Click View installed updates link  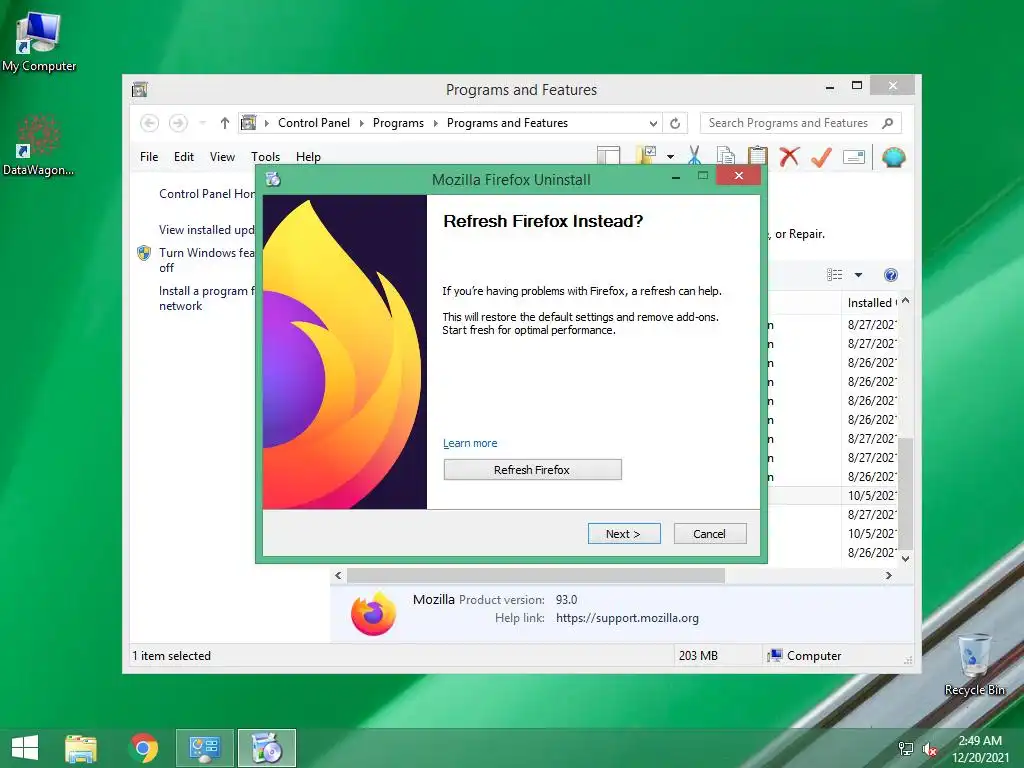[206, 230]
